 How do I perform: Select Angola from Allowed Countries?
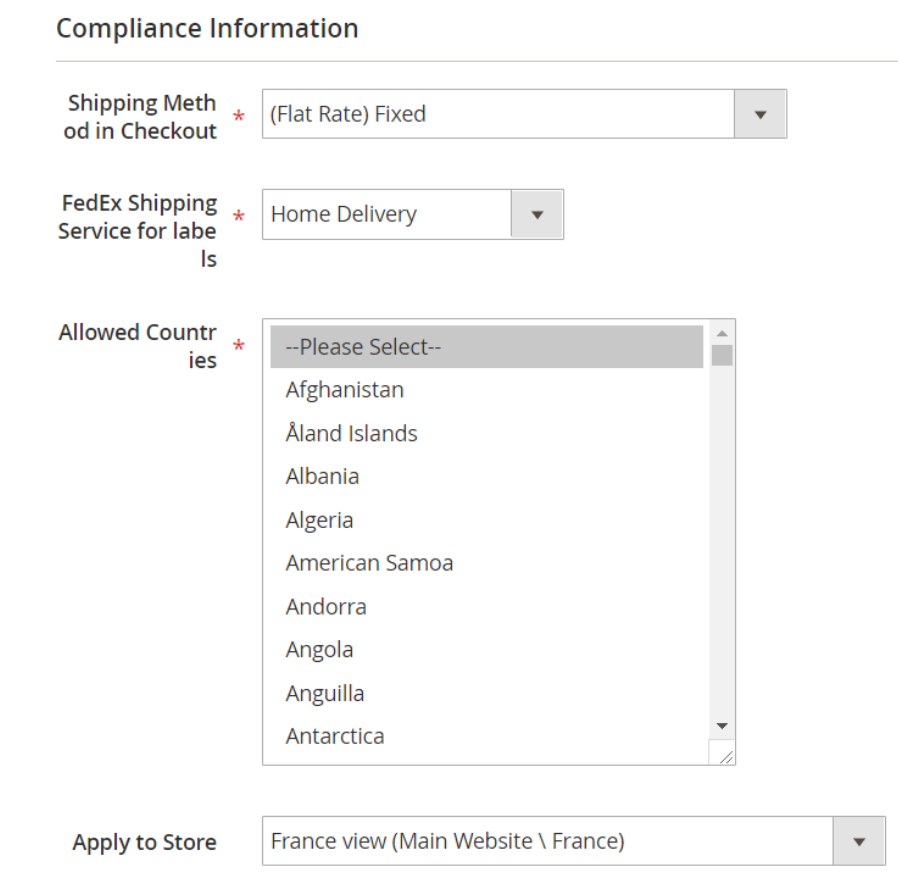pyautogui.click(x=487, y=650)
